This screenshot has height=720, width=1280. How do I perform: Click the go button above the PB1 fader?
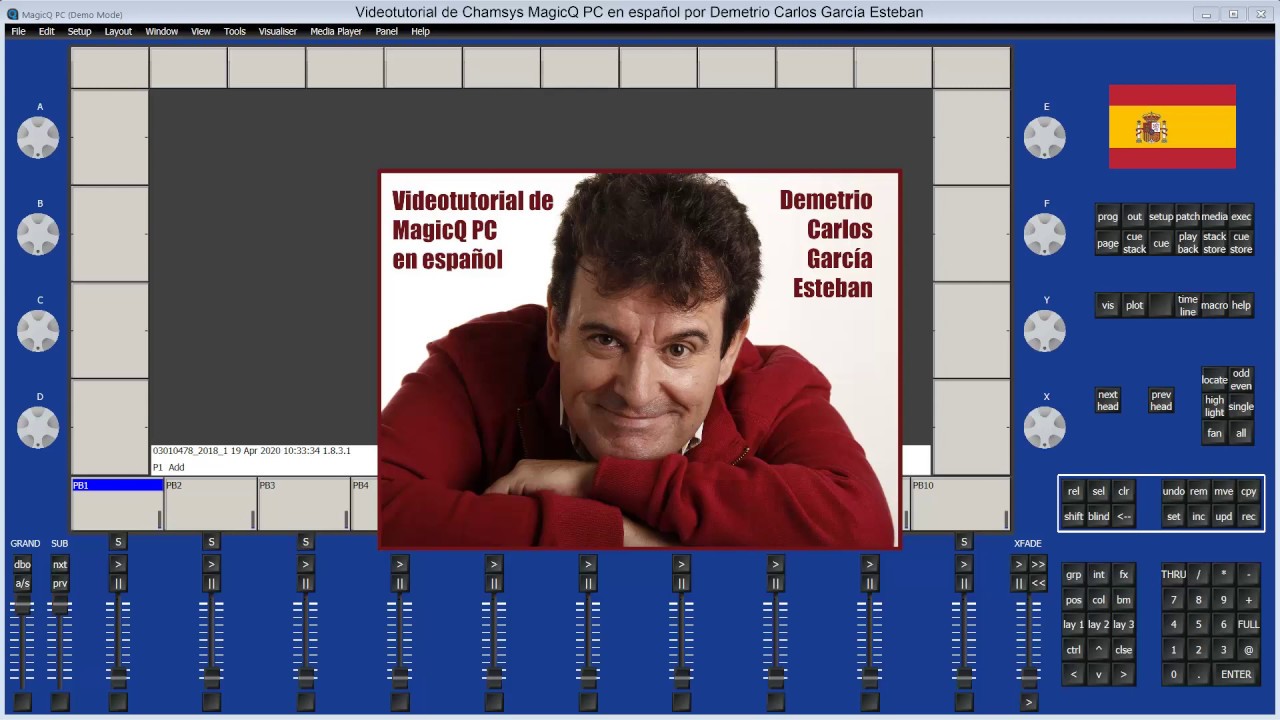pos(118,565)
